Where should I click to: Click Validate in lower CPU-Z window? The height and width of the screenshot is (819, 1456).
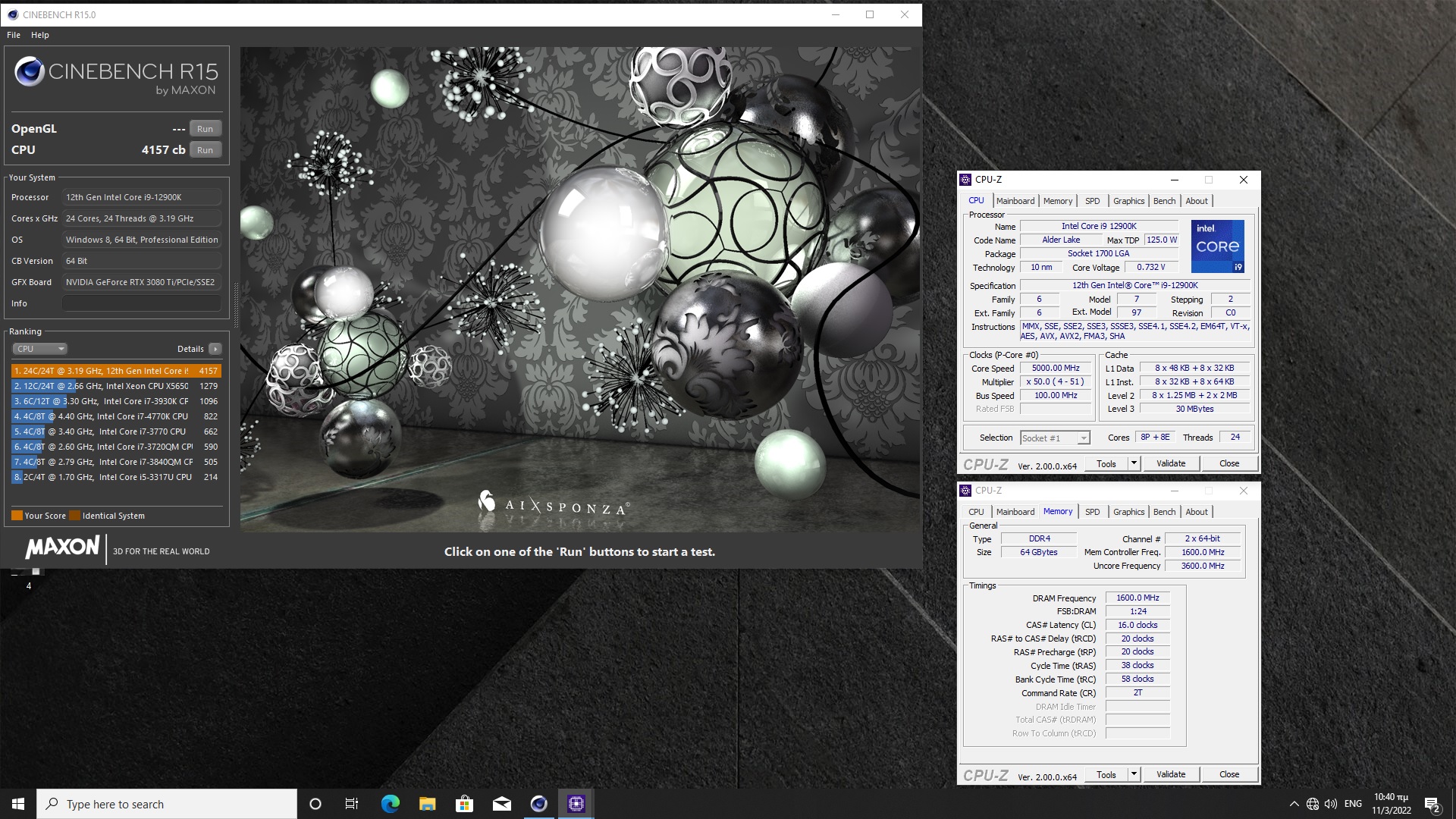[1171, 774]
